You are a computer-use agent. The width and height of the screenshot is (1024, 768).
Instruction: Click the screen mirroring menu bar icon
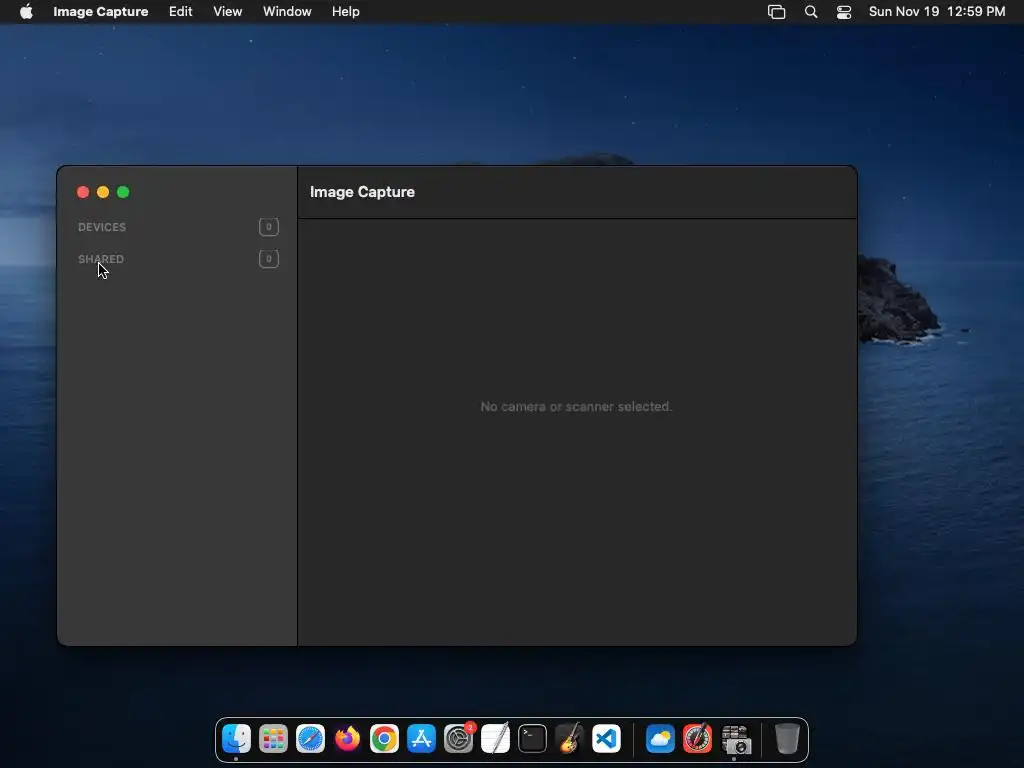tap(776, 11)
